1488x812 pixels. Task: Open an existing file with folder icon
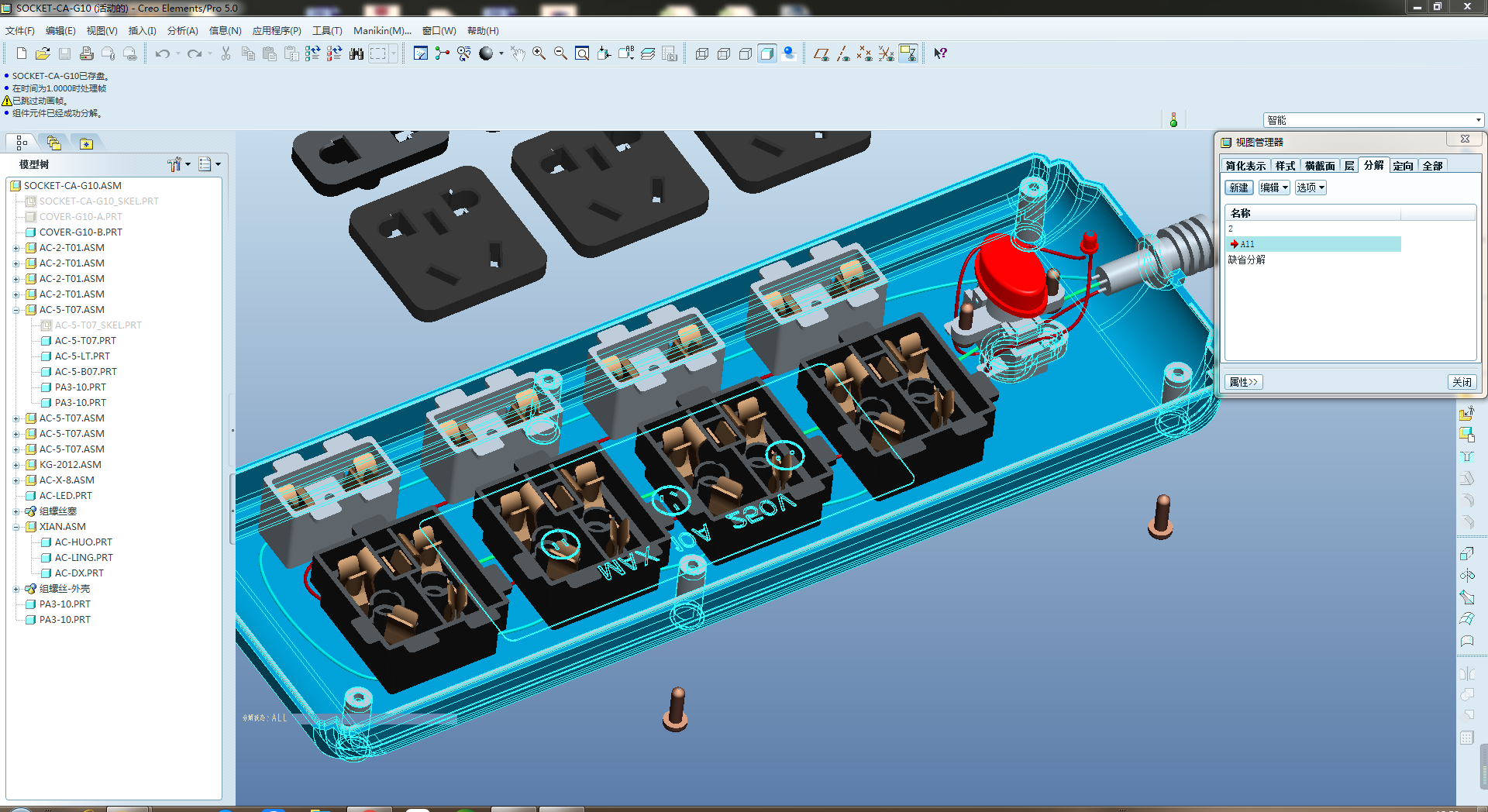(43, 53)
